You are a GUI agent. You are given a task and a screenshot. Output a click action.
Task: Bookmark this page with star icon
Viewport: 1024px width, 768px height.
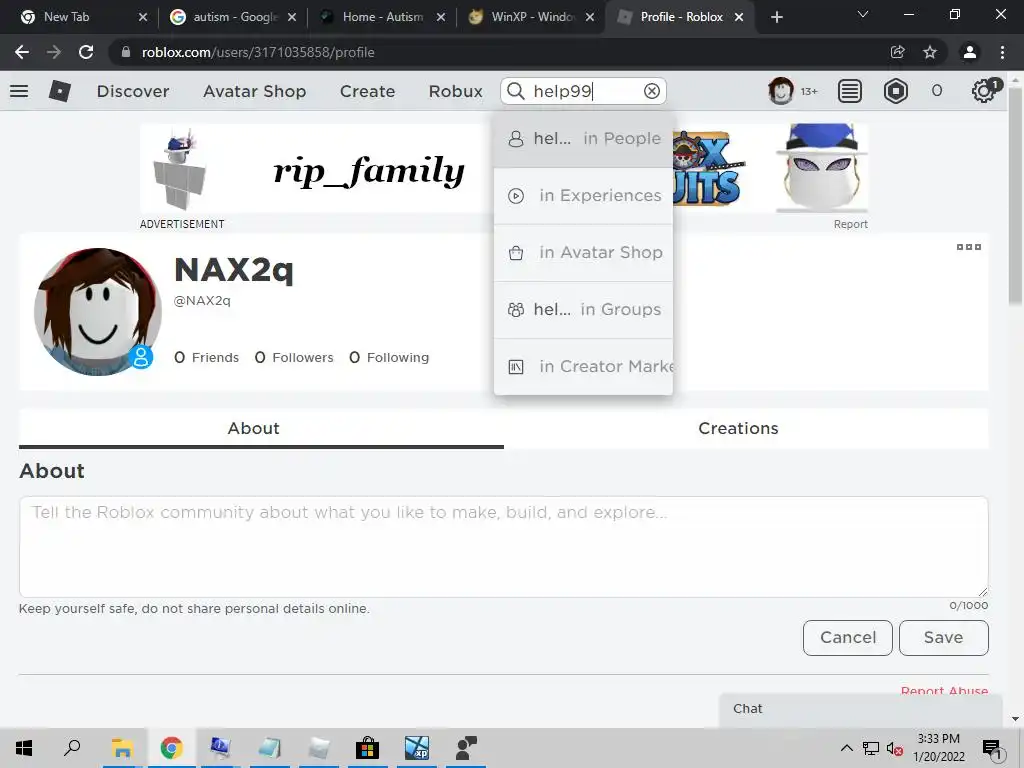(x=930, y=52)
